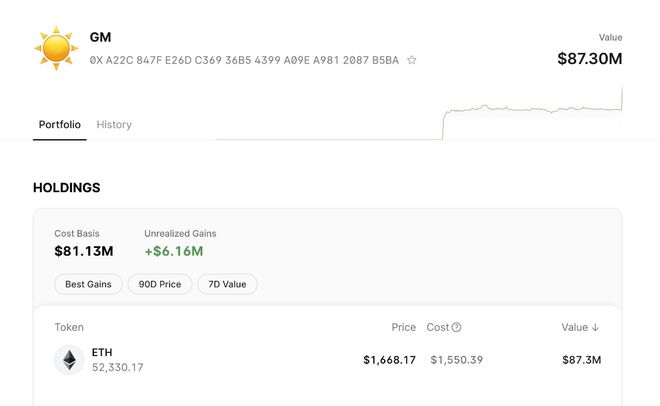Enable the 7D Value chip
This screenshot has height=406, width=660.
click(227, 284)
